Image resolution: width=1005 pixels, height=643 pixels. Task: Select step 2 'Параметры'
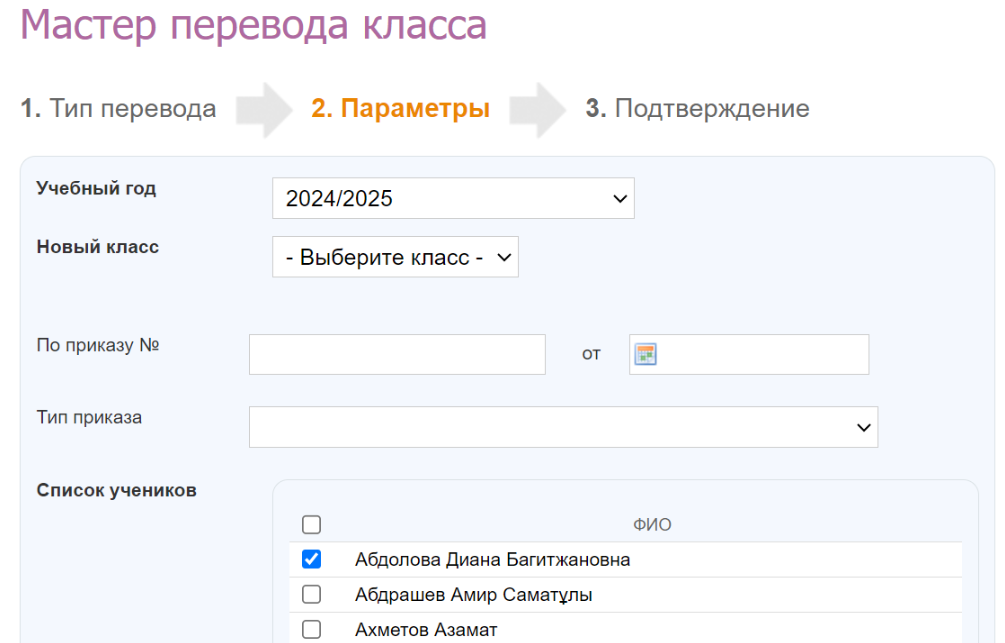[400, 109]
